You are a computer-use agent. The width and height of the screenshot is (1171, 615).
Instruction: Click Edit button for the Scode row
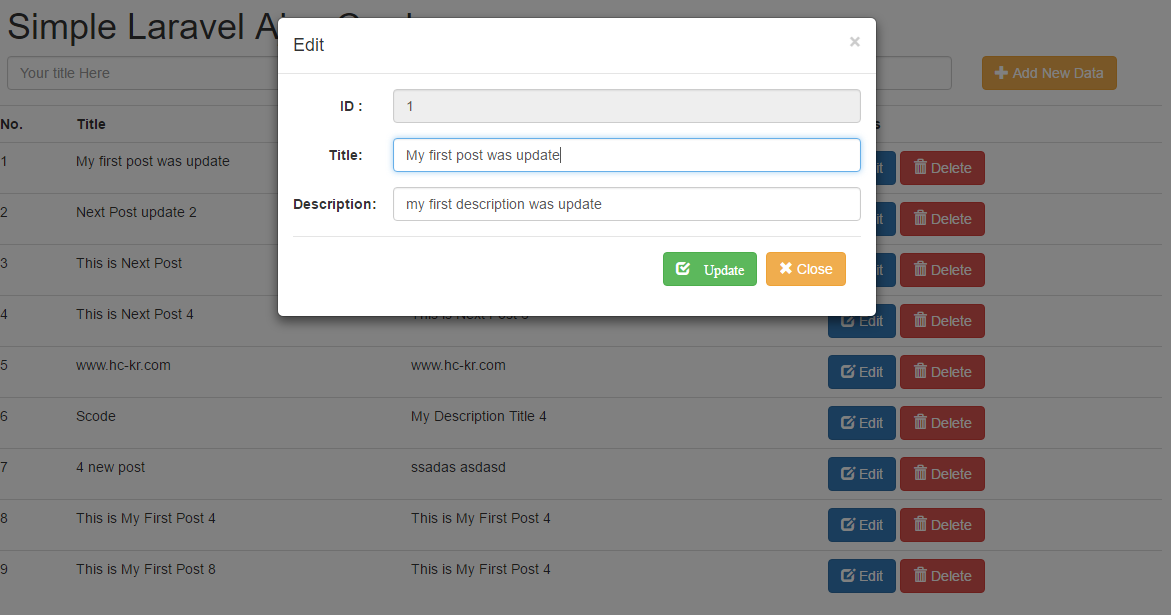pyautogui.click(x=861, y=422)
